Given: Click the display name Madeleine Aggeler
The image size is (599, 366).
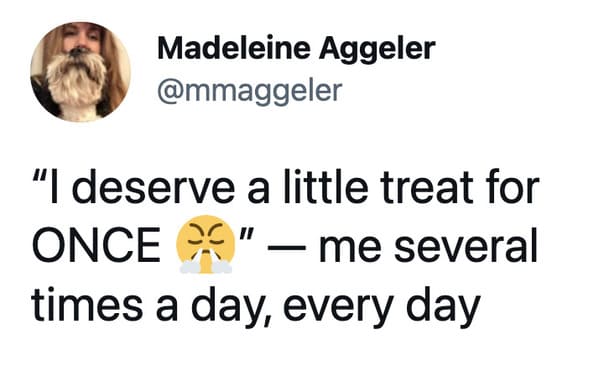Looking at the screenshot, I should point(296,50).
